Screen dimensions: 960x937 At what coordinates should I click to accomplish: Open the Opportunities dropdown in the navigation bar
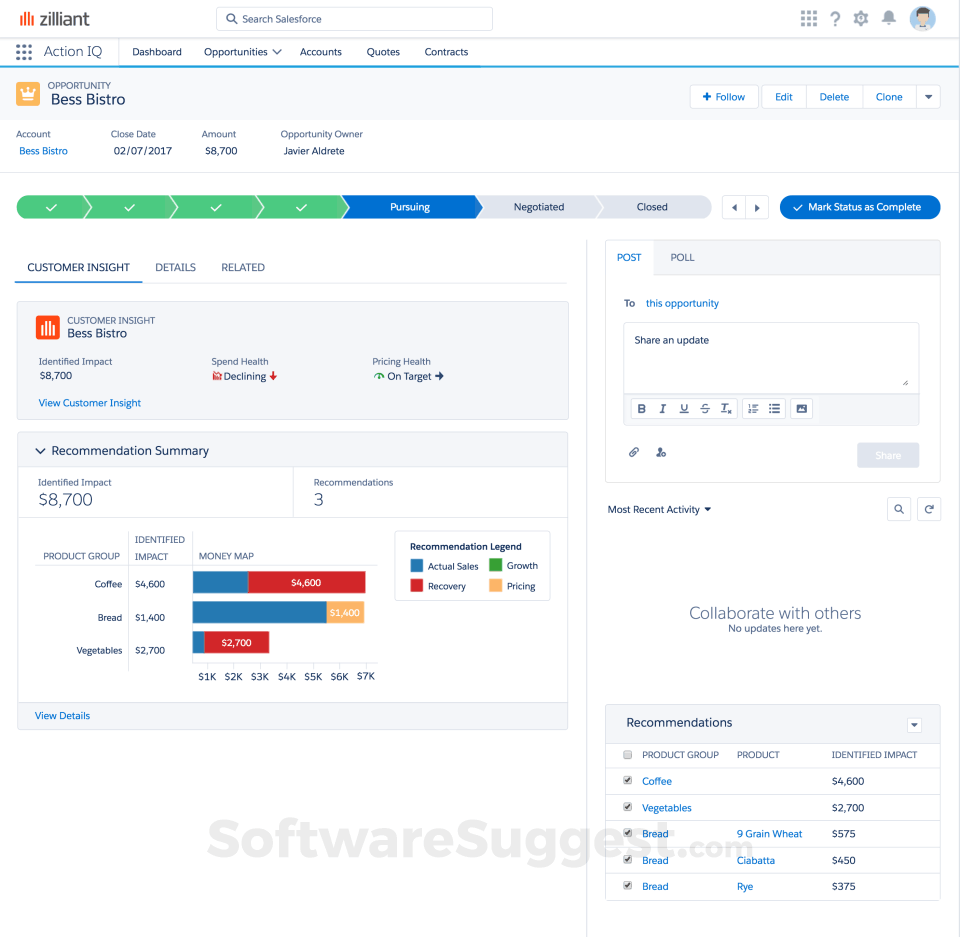click(241, 52)
